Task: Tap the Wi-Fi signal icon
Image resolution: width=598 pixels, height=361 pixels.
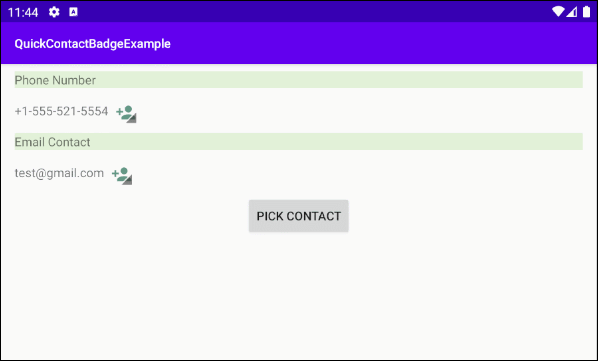Action: [558, 12]
